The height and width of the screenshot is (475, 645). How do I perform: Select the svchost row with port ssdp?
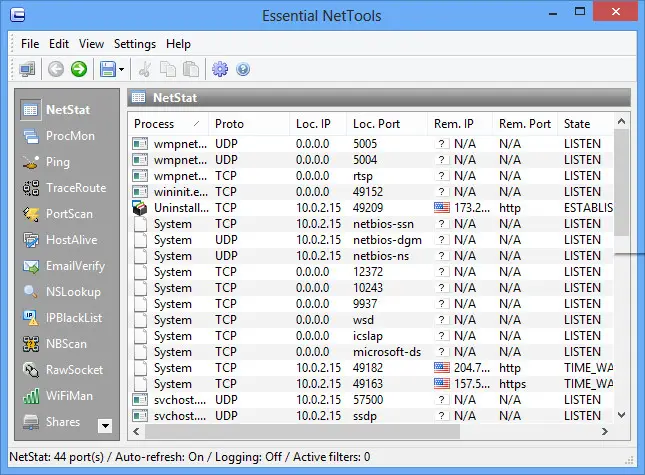(x=371, y=416)
